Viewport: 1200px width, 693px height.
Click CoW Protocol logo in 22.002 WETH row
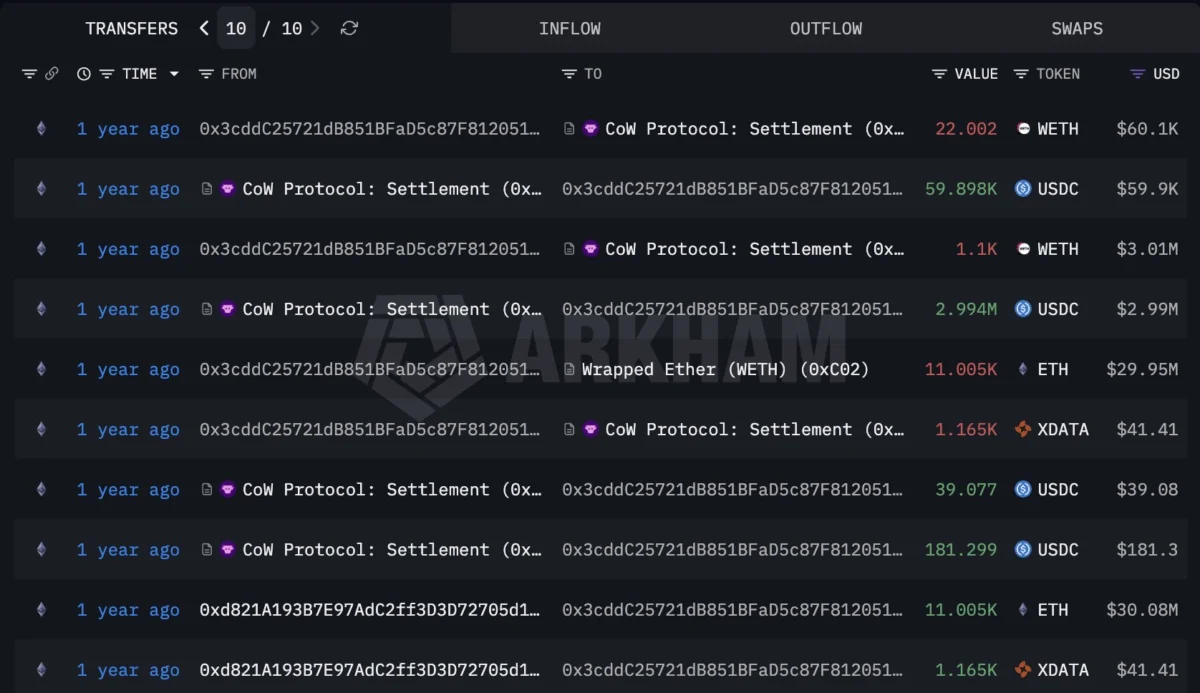pyautogui.click(x=591, y=129)
